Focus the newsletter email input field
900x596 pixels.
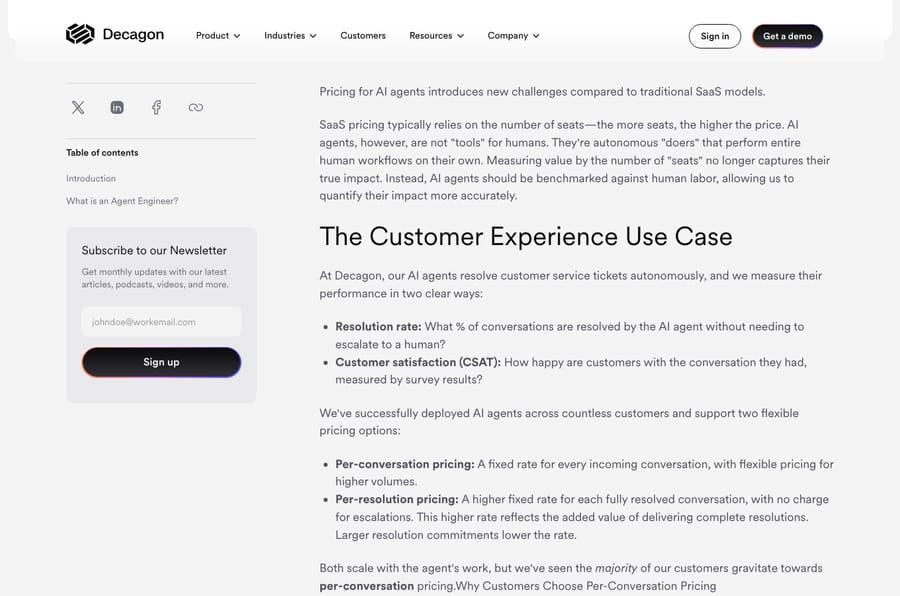click(161, 322)
